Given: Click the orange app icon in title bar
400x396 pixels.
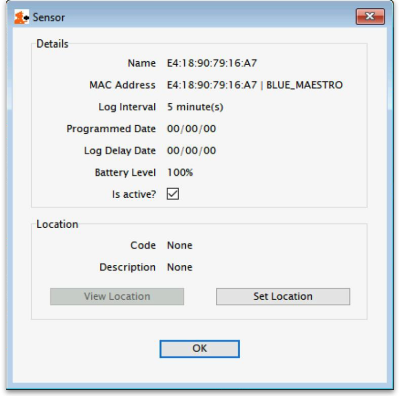Looking at the screenshot, I should pyautogui.click(x=21, y=17).
